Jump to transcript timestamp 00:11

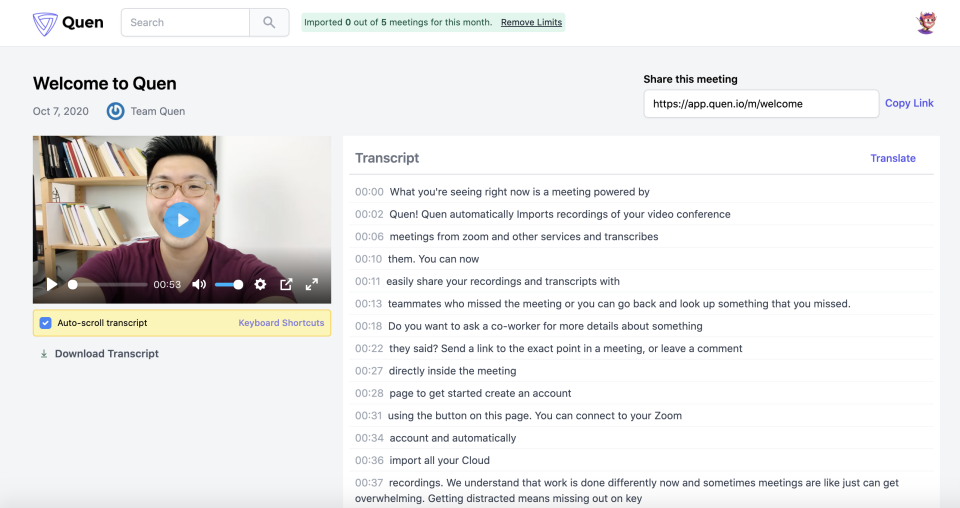(367, 282)
